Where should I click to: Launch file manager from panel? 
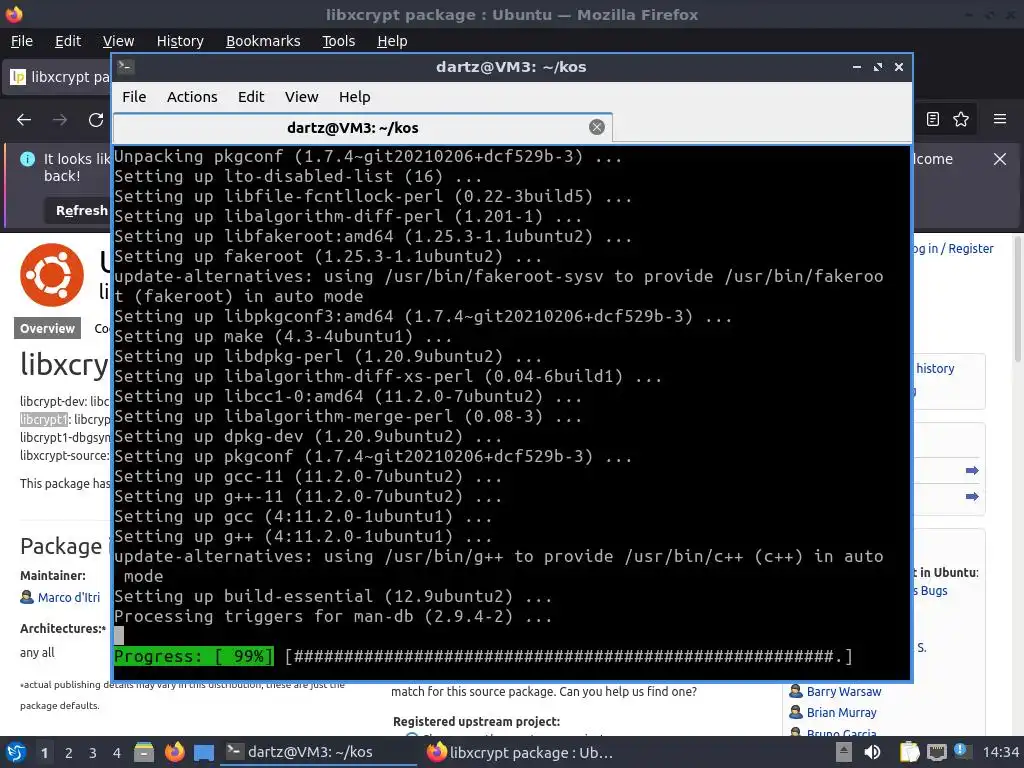pos(144,752)
